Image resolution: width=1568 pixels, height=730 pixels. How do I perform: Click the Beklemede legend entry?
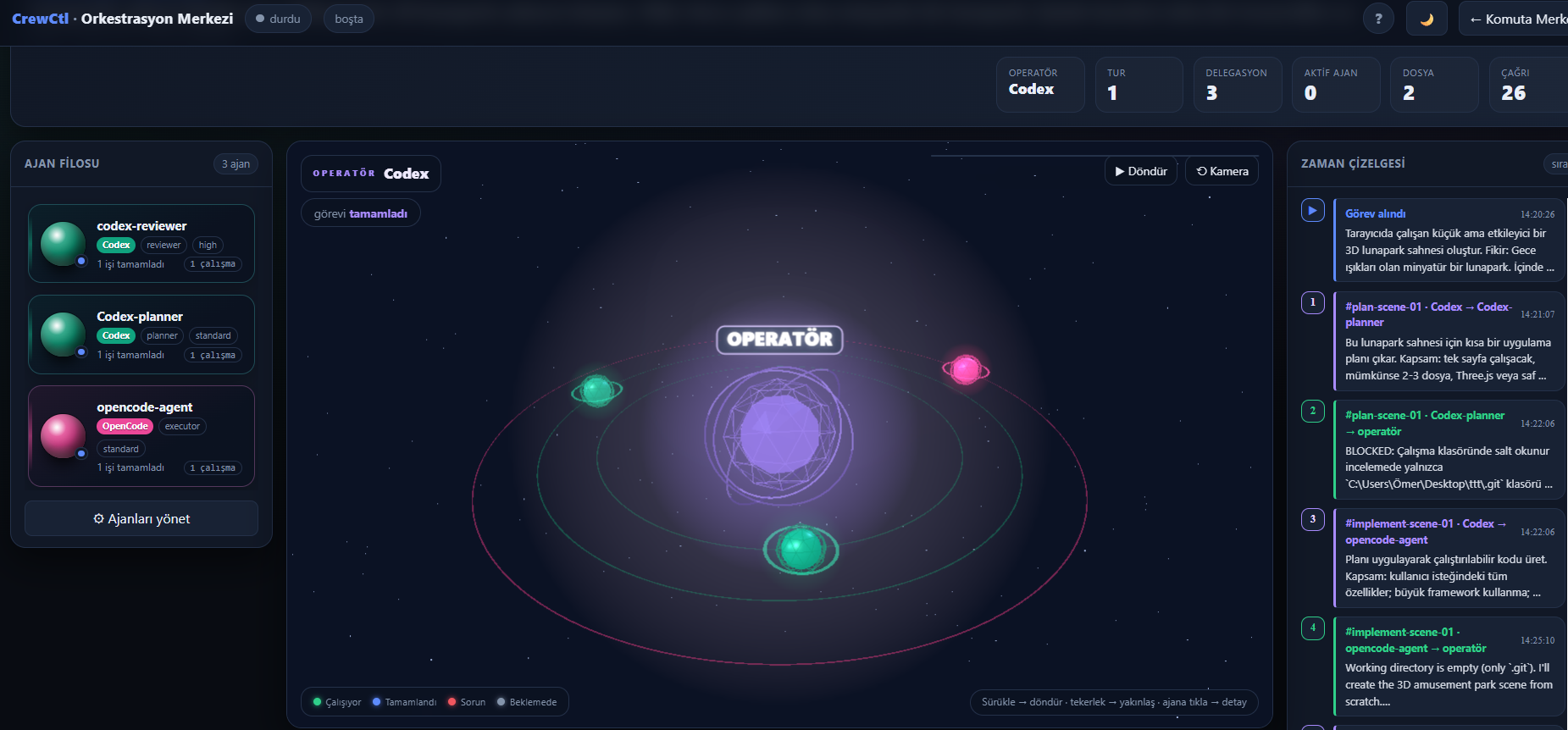point(527,702)
